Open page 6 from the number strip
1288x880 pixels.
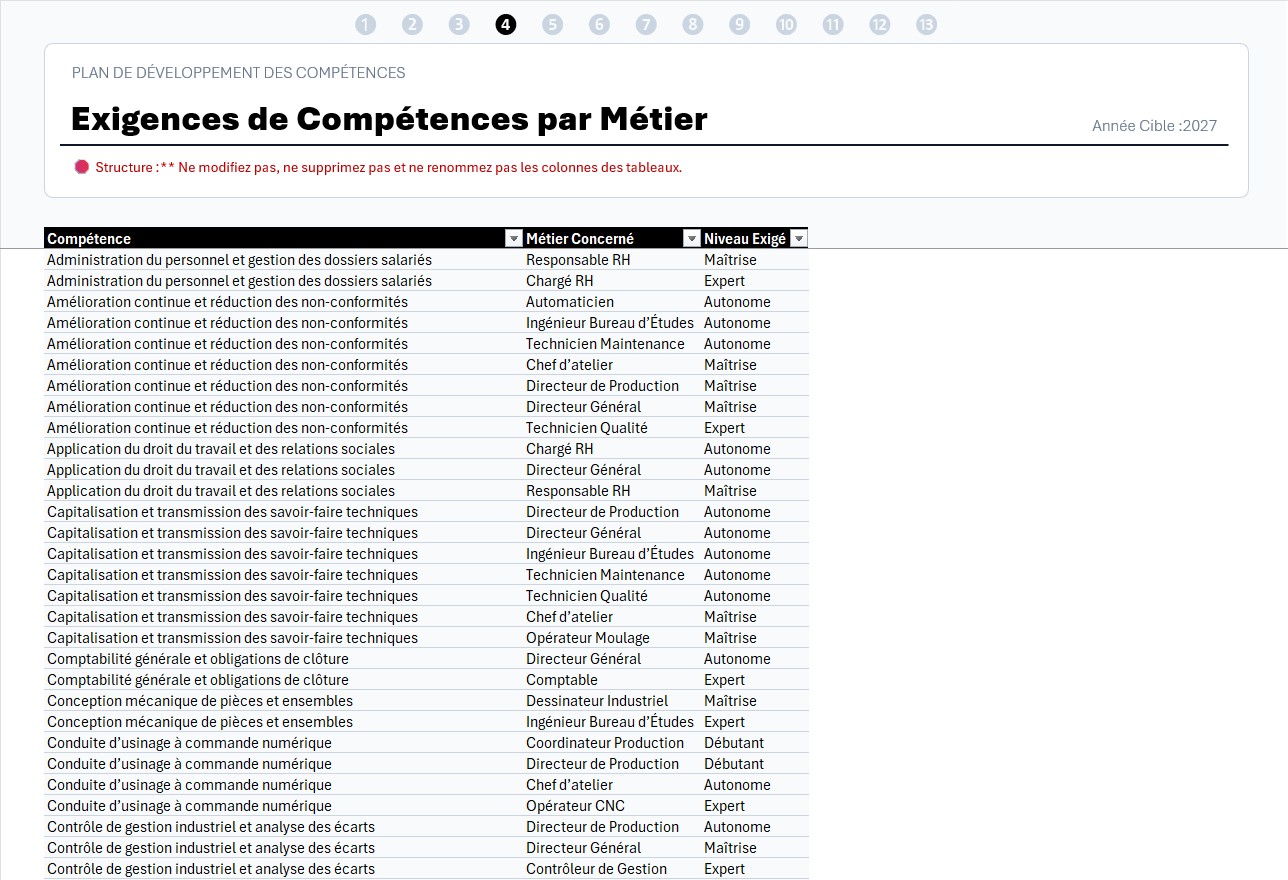599,25
